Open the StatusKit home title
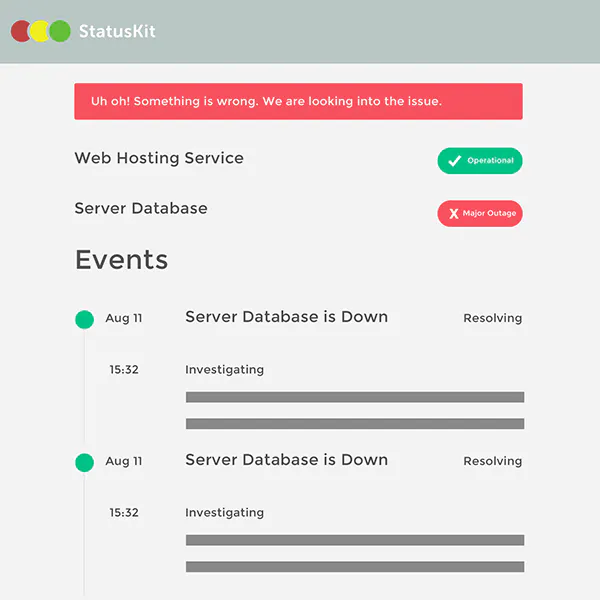Screen dimensions: 600x600 click(117, 31)
